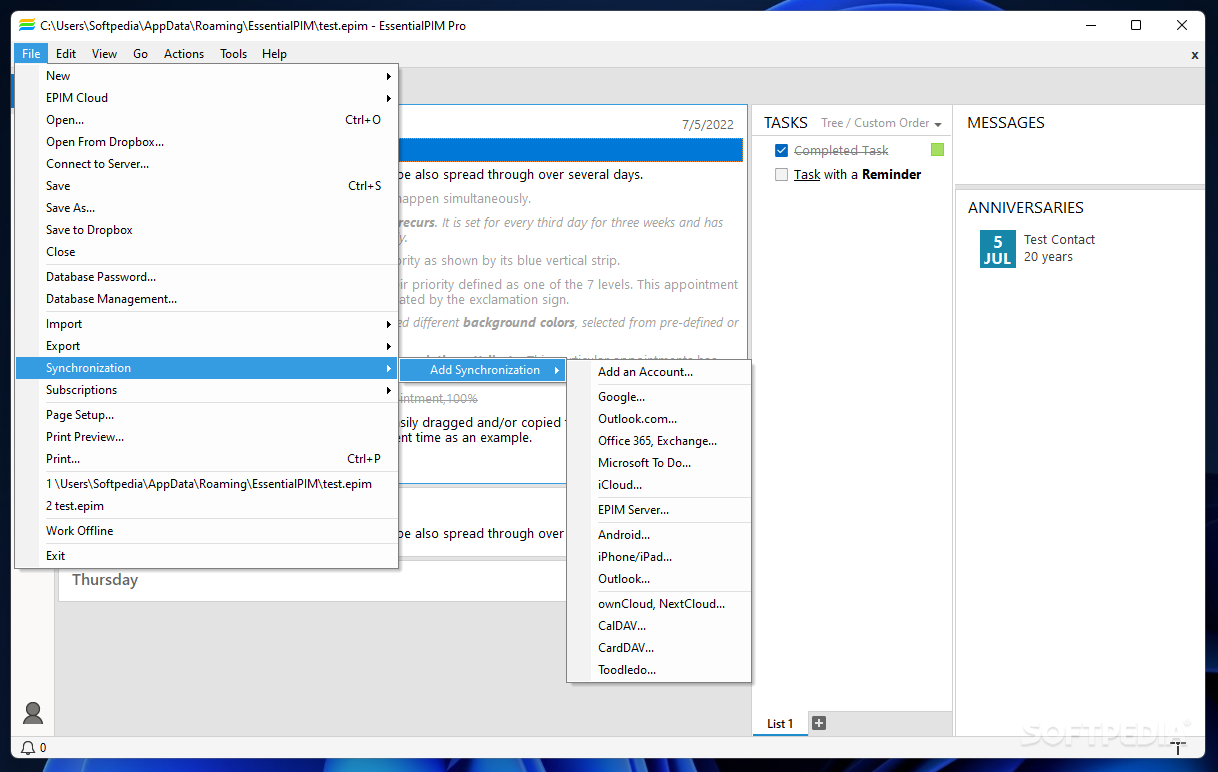Open the File menu
The height and width of the screenshot is (772, 1218).
pos(31,54)
